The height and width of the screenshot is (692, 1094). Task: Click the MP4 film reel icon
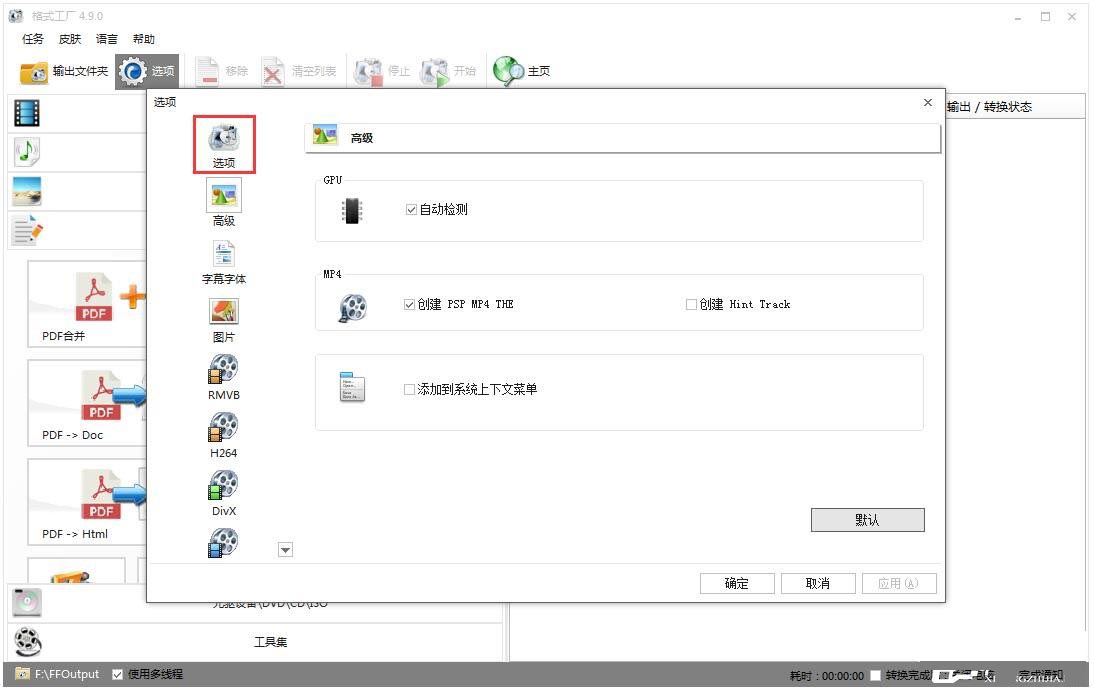(x=352, y=307)
